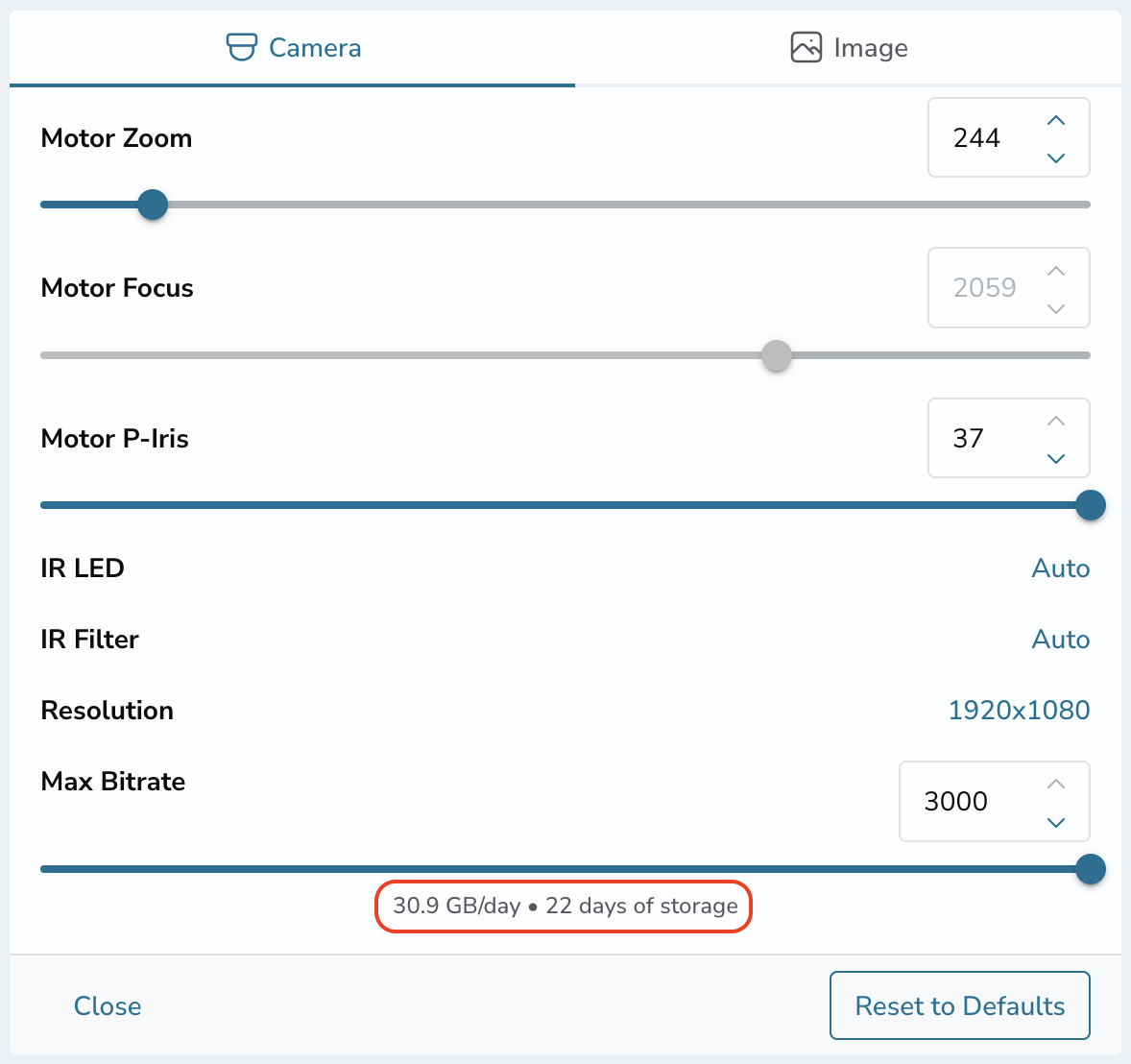Raise the Motor P-Iris value arrow
Screen dimensions: 1131x1064
pyautogui.click(x=1056, y=422)
